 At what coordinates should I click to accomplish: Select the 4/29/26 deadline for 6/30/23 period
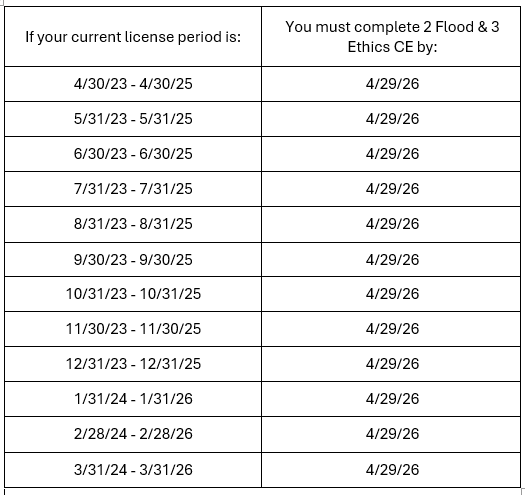pos(392,154)
